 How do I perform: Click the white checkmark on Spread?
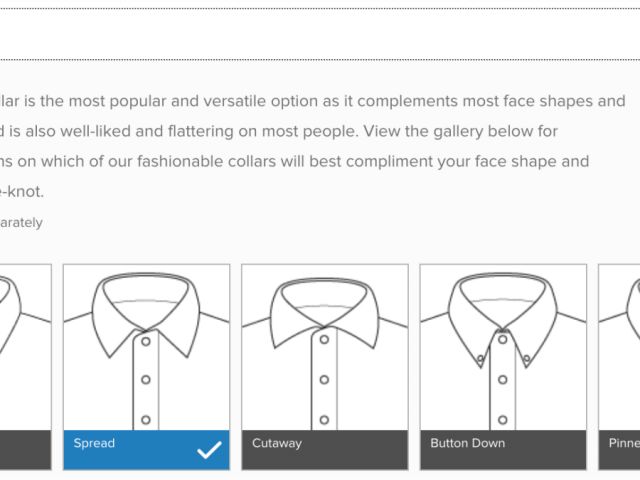pos(209,451)
